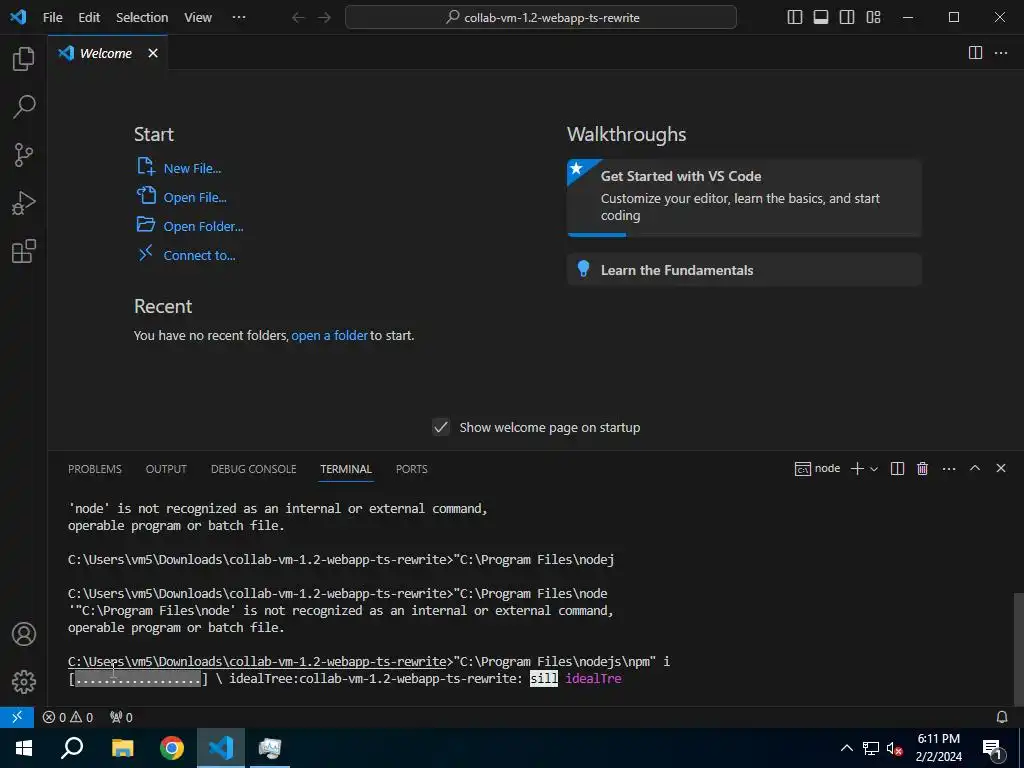This screenshot has width=1024, height=768.
Task: Click the npm install progress bar
Action: [138, 679]
